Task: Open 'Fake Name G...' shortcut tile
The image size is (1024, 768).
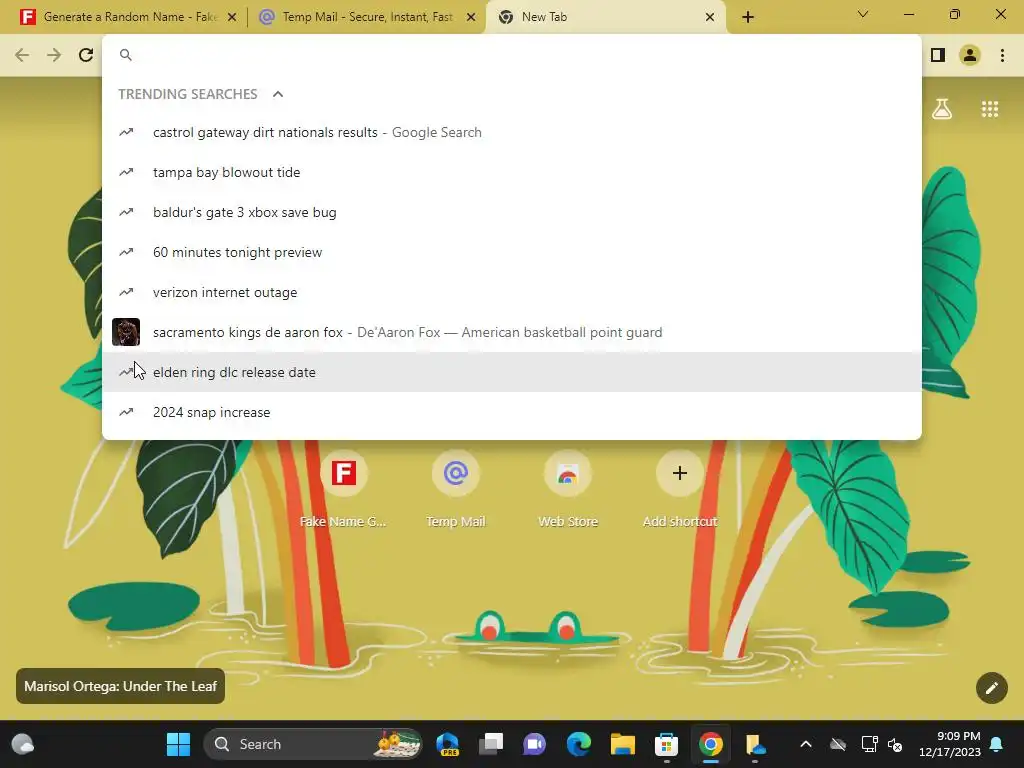Action: tap(344, 490)
